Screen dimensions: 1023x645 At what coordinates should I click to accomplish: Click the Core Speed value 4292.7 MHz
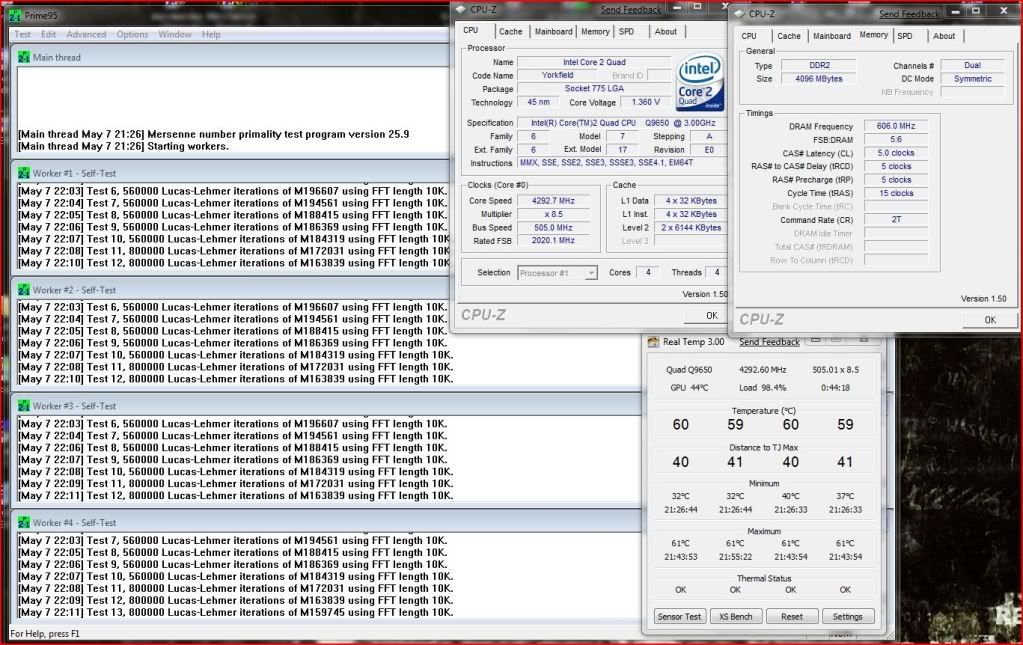pyautogui.click(x=553, y=201)
